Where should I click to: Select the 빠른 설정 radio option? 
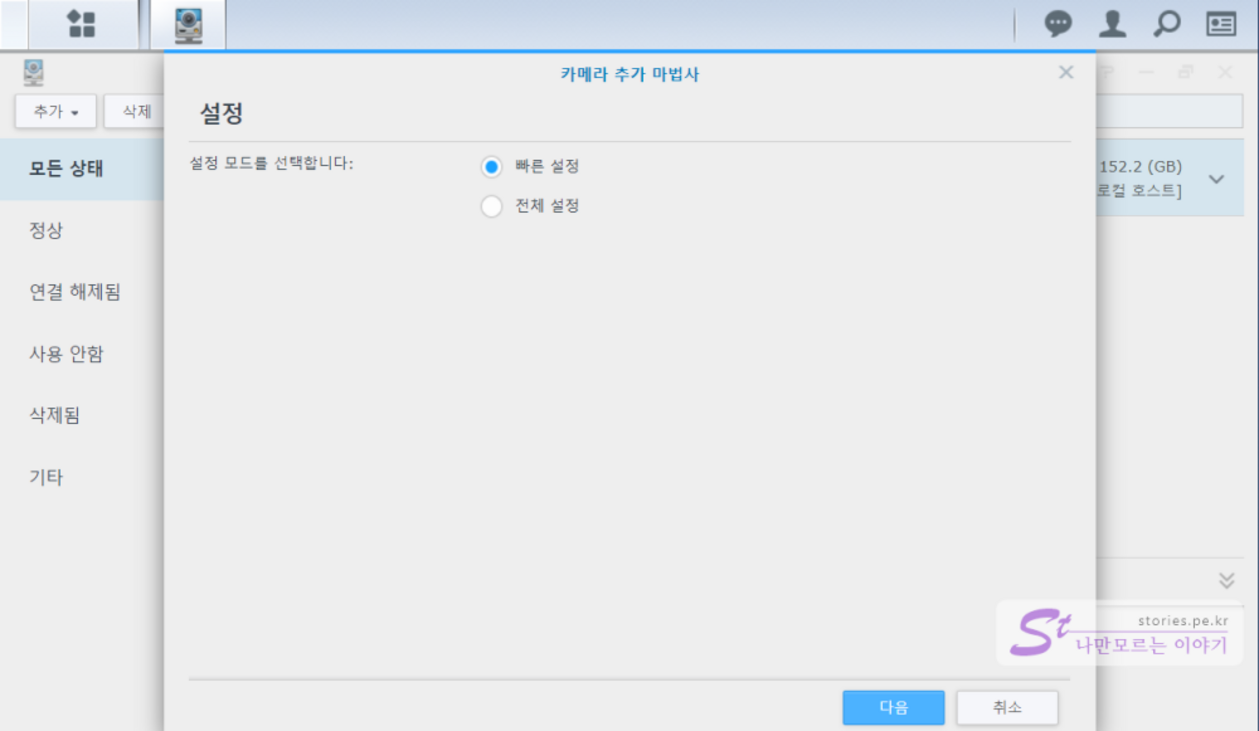tap(491, 167)
